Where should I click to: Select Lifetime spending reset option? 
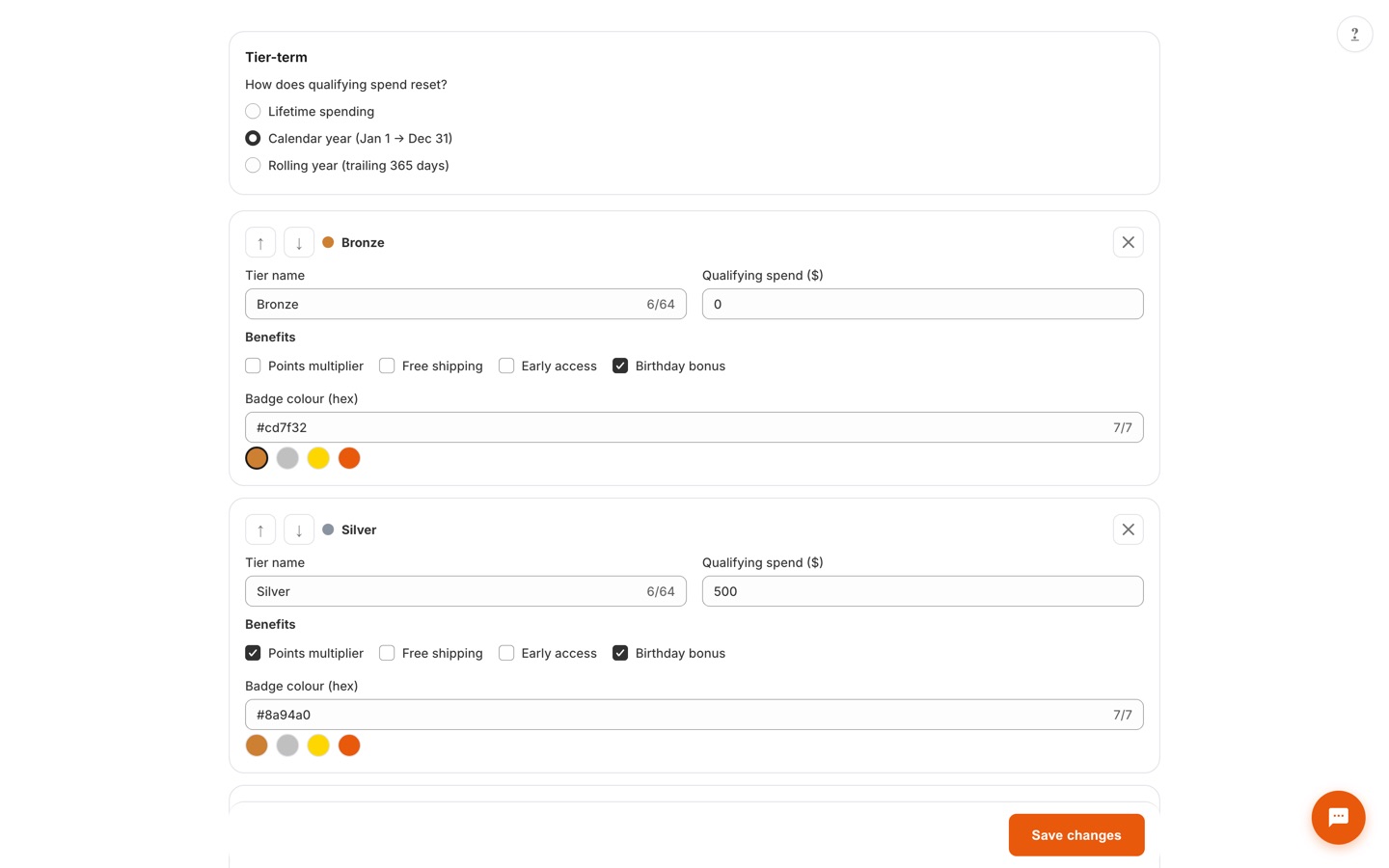tap(253, 111)
